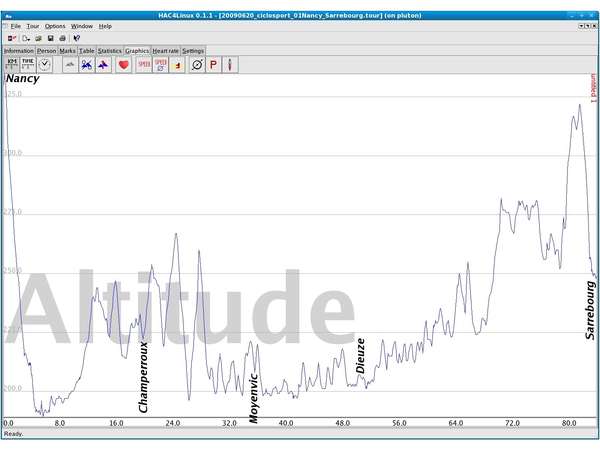Image resolution: width=600 pixels, height=450 pixels.
Task: Print the tour with printer icon
Action: [62, 38]
